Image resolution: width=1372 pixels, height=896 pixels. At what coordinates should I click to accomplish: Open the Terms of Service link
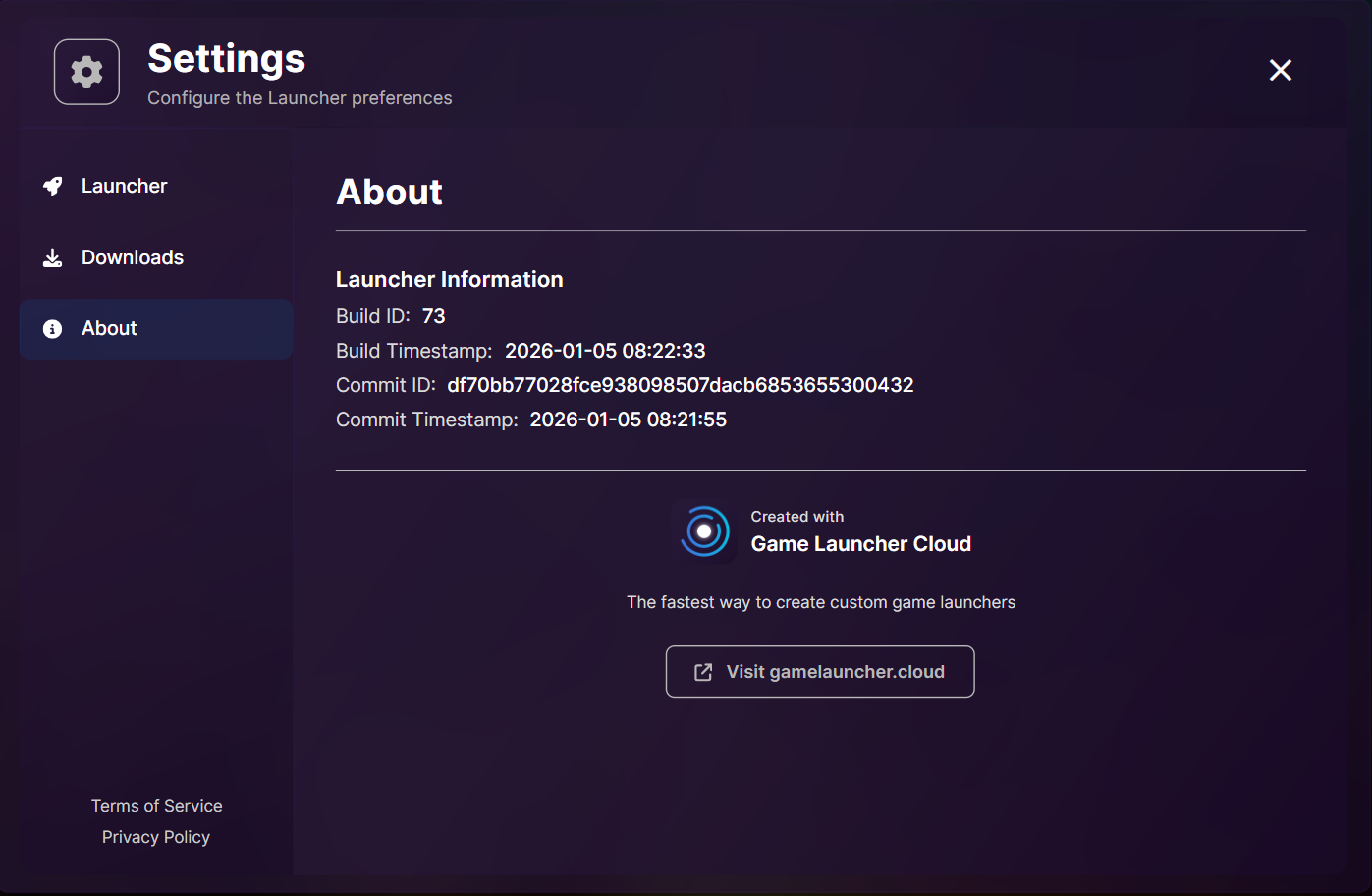[x=156, y=806]
